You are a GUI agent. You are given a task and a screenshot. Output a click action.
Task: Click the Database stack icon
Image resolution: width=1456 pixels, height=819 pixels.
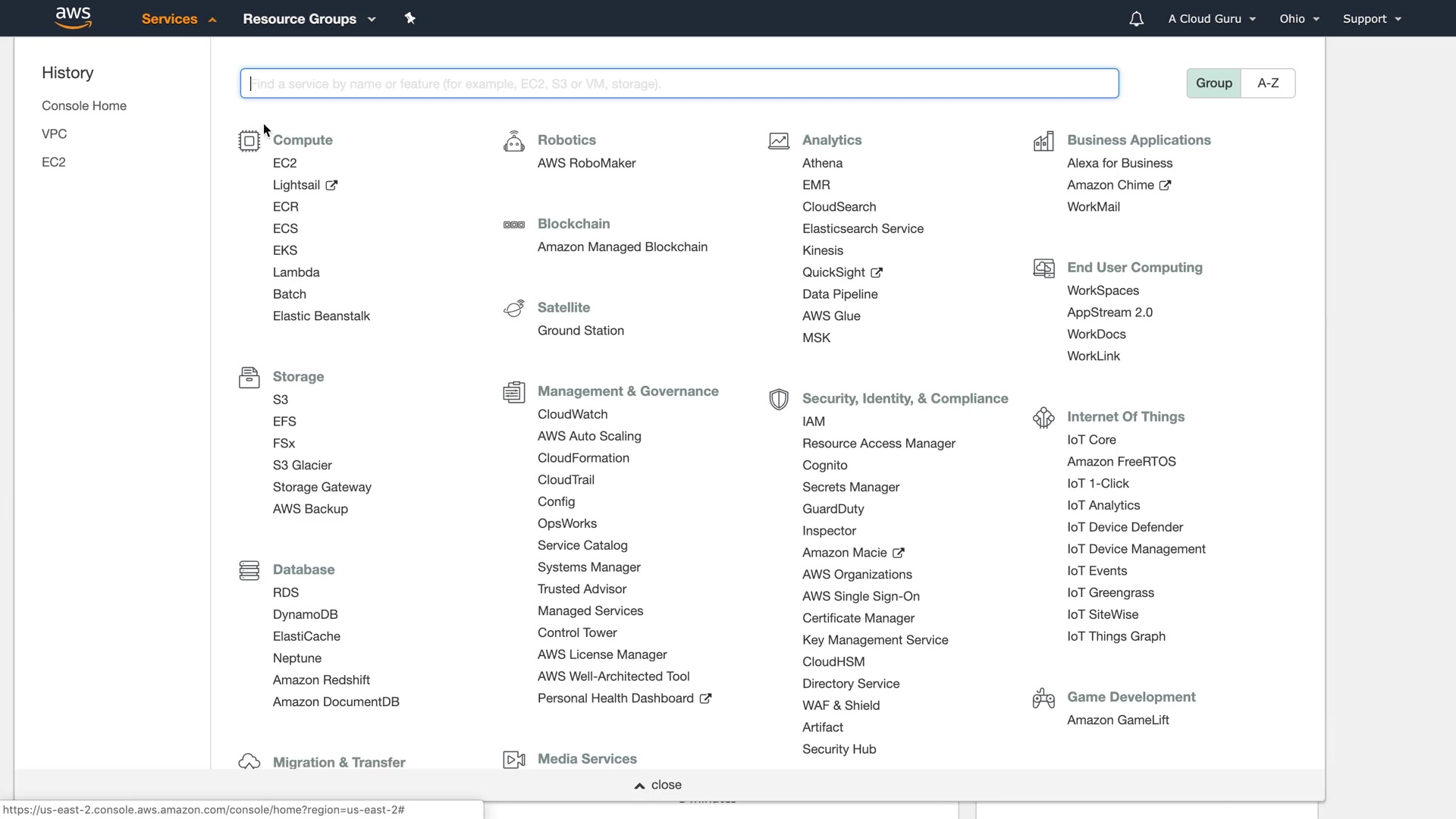coord(249,570)
